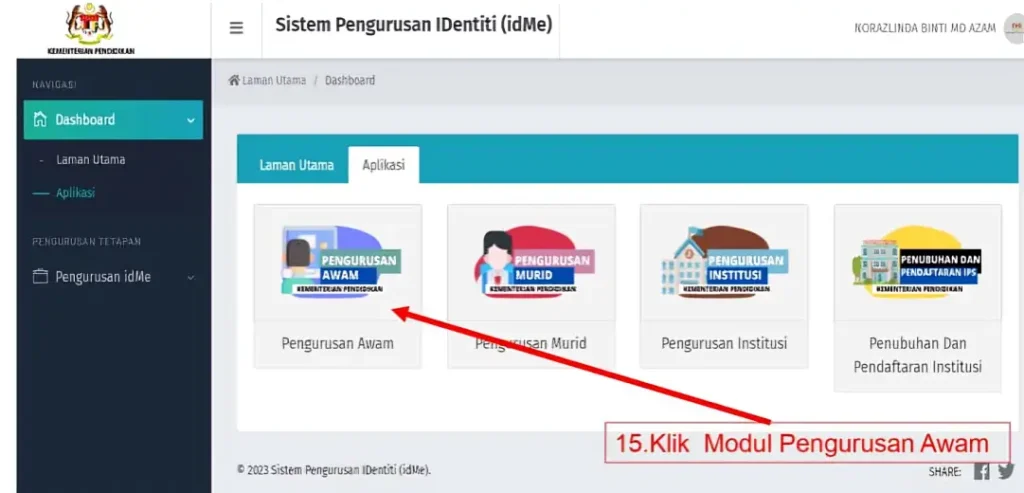Share via the Twitter icon

(x=1006, y=471)
